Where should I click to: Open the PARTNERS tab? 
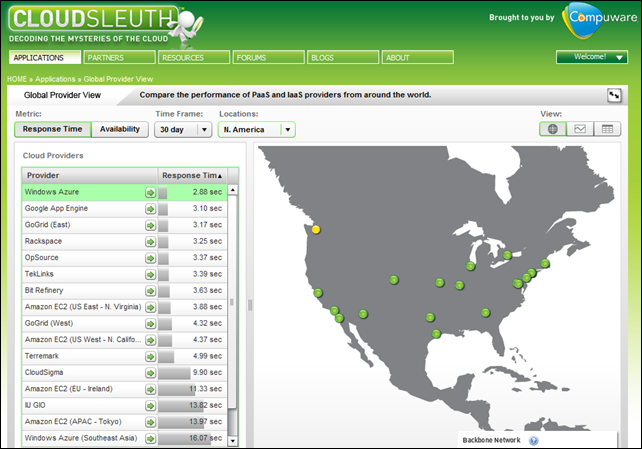coord(120,57)
